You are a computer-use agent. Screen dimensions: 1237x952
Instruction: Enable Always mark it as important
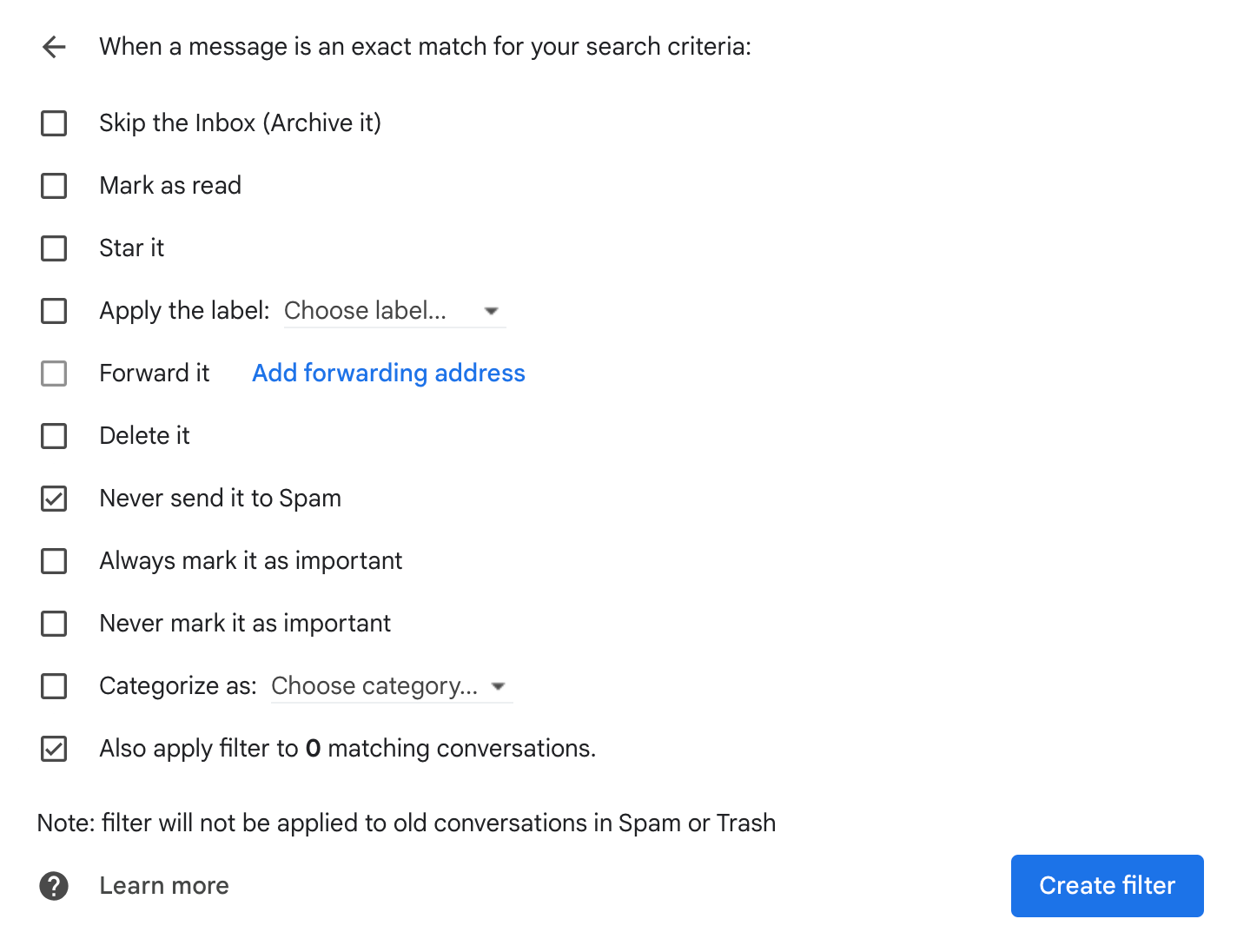[x=54, y=561]
